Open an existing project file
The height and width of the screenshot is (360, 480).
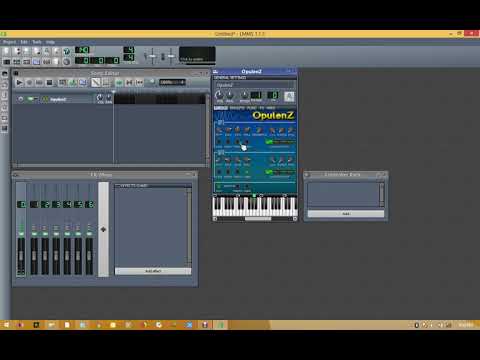(x=26, y=51)
